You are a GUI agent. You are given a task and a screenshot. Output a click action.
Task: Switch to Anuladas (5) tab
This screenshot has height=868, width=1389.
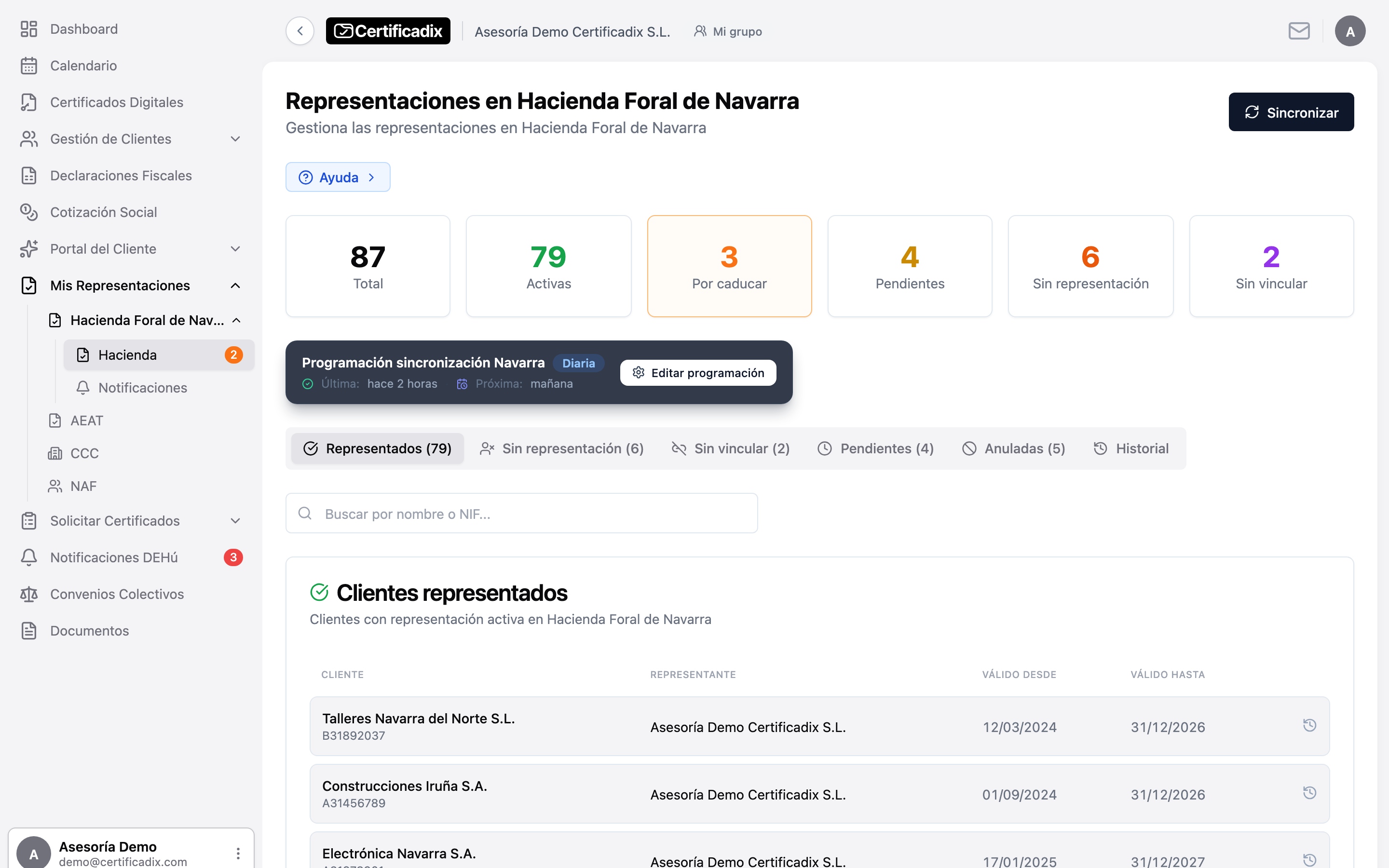(1014, 448)
